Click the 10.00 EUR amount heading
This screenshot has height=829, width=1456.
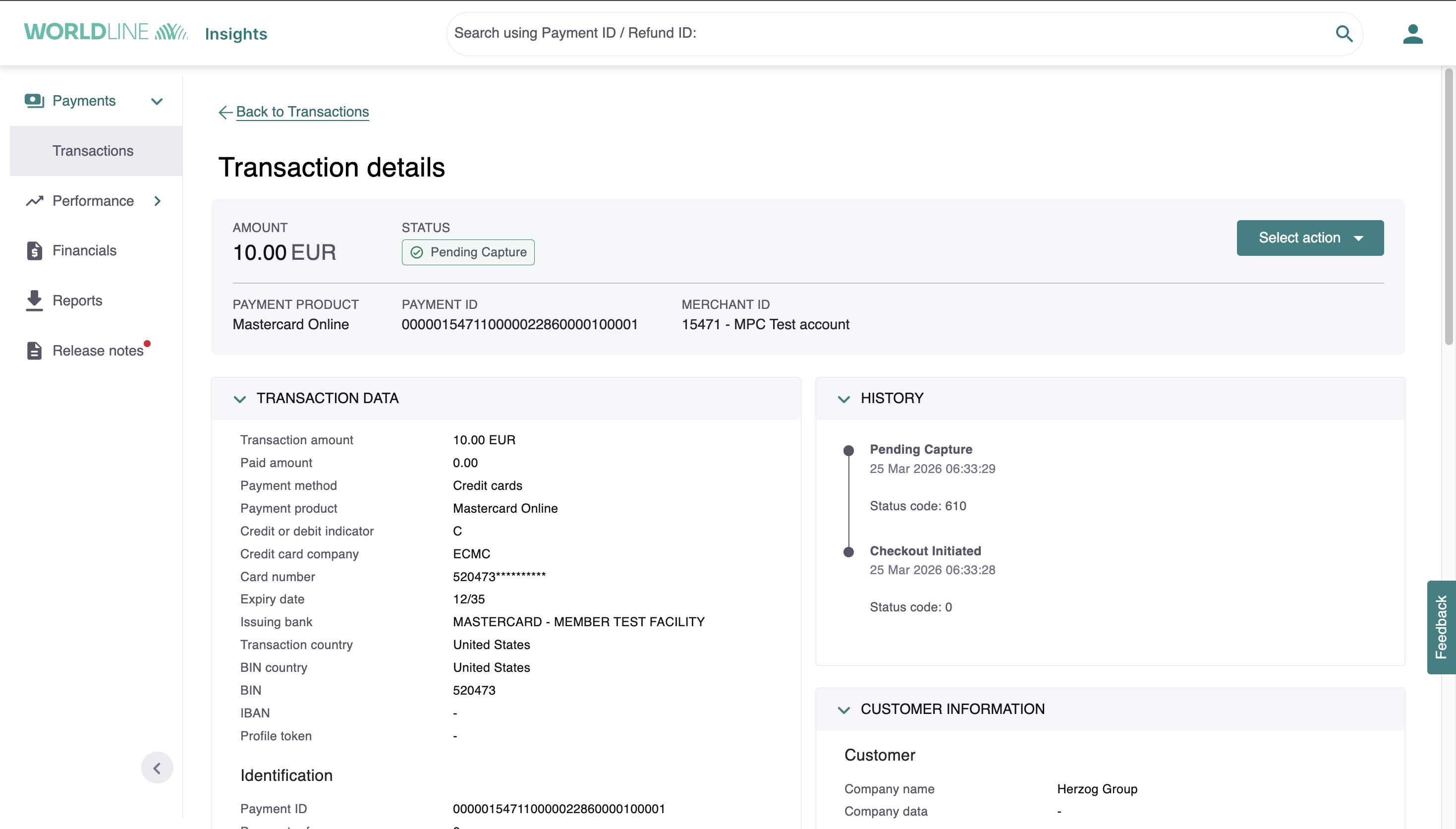[284, 252]
